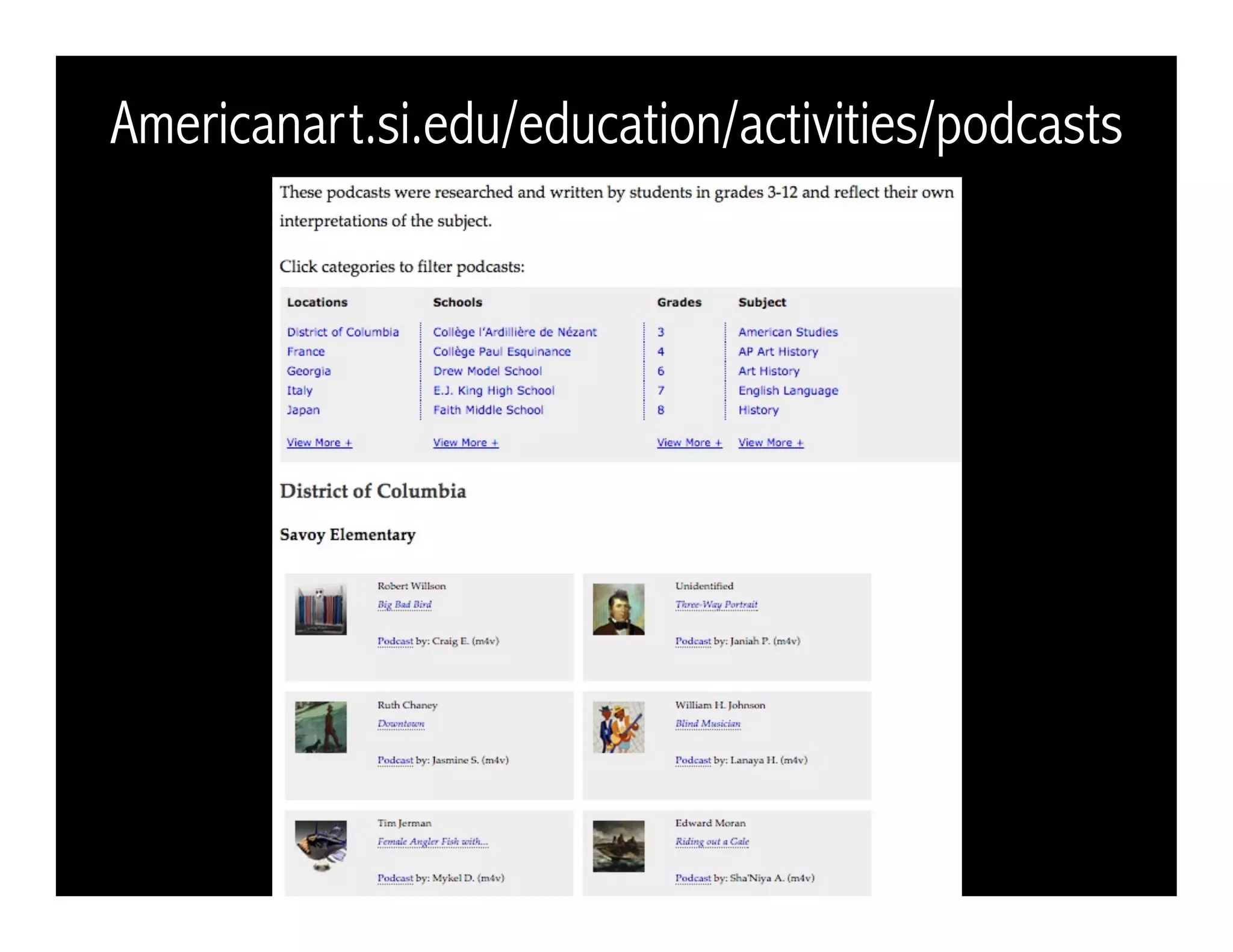The width and height of the screenshot is (1233, 952).
Task: Play Podcast by Craig E.
Action: click(395, 641)
